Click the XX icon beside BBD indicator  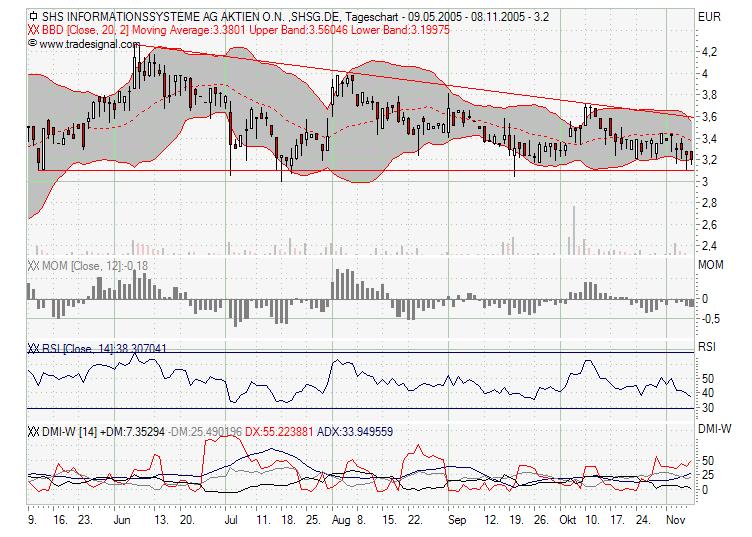pos(35,30)
